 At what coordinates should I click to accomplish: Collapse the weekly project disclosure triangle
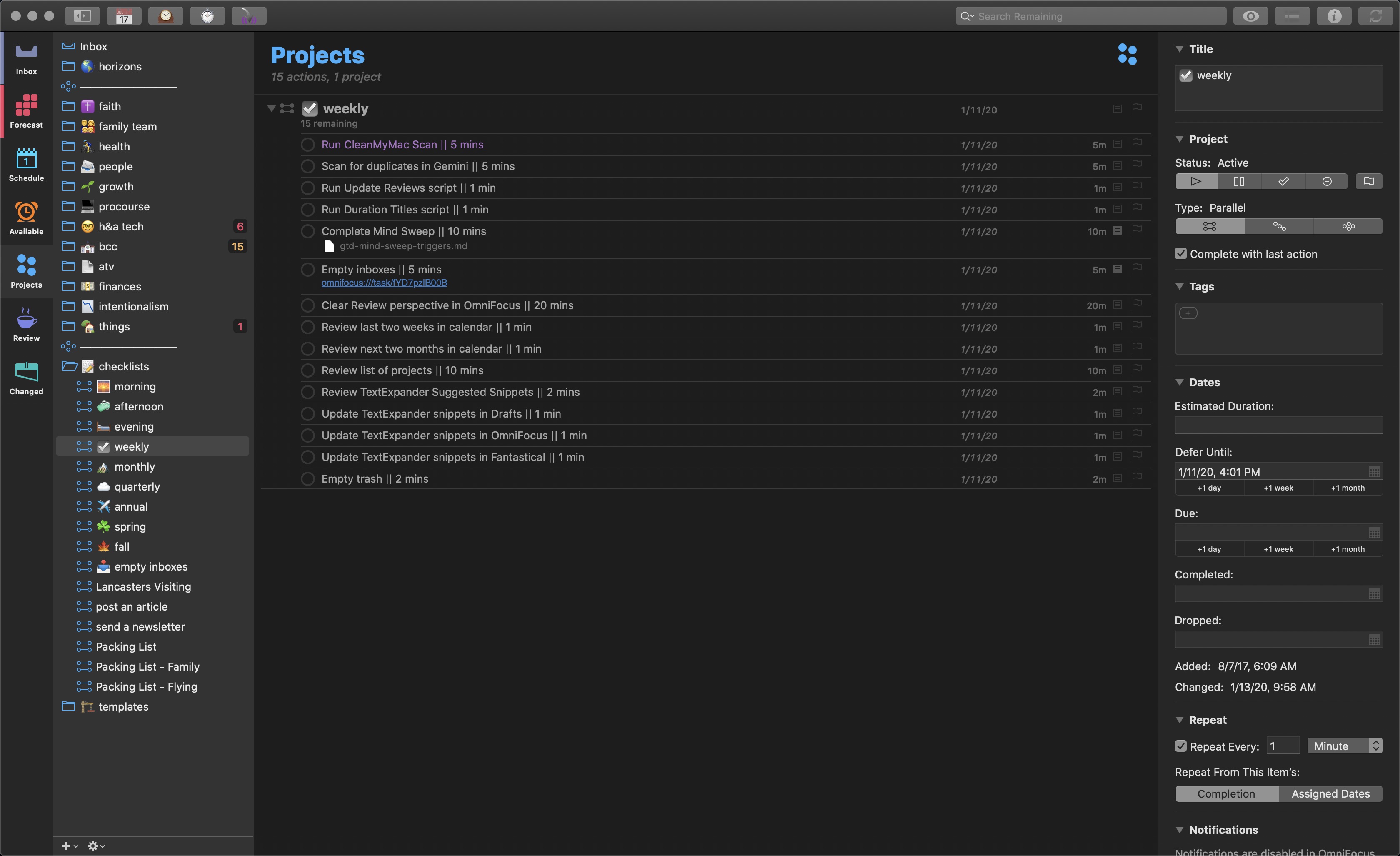[x=271, y=108]
